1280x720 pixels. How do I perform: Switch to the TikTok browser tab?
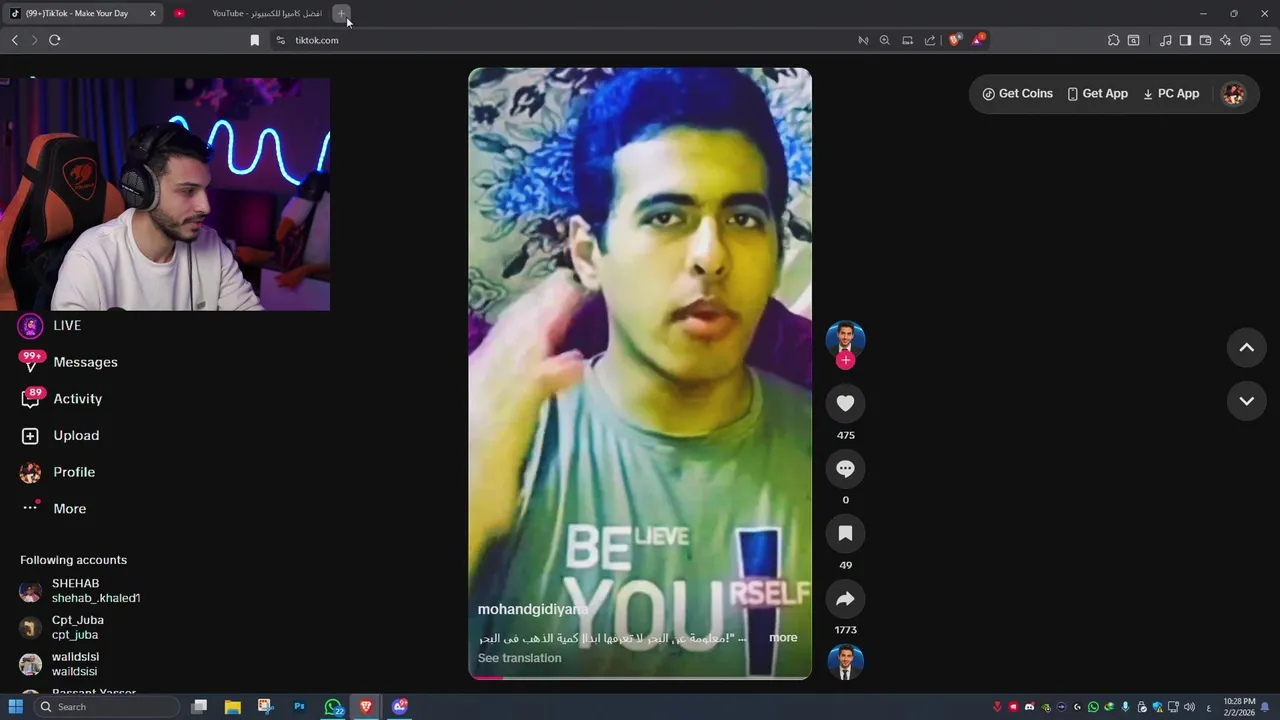click(84, 13)
